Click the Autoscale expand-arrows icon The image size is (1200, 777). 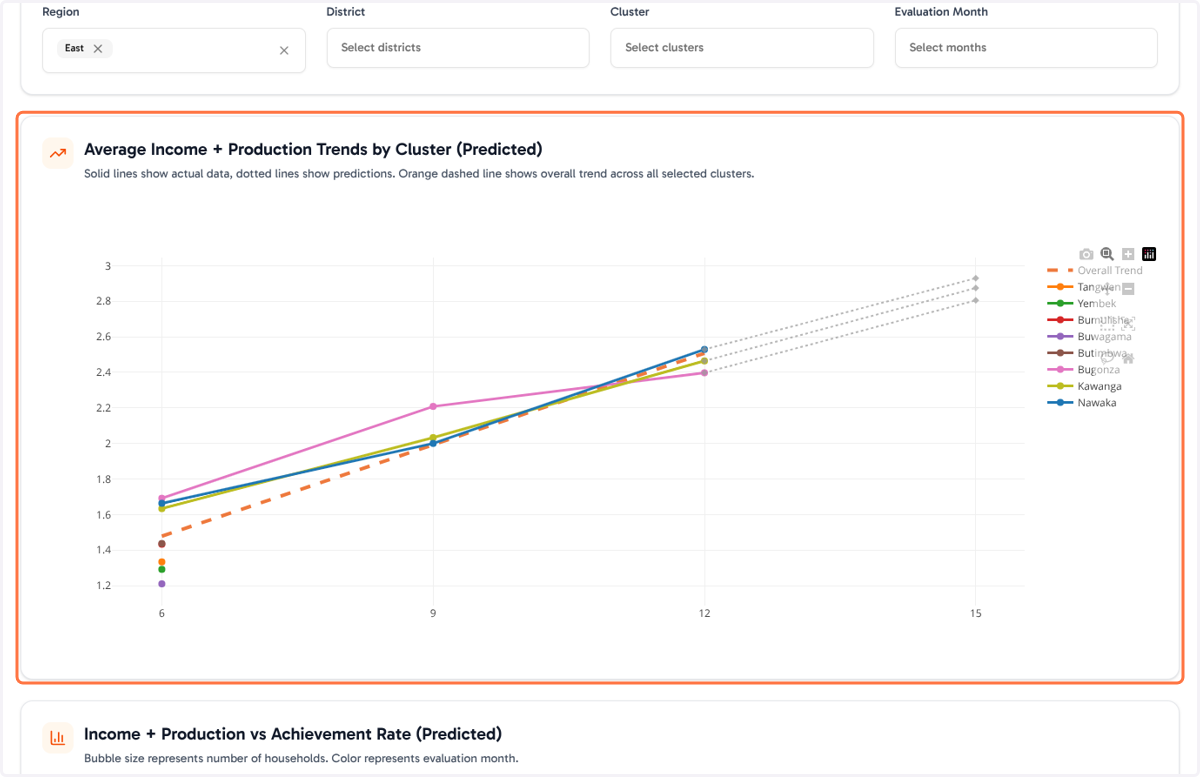click(x=1128, y=325)
